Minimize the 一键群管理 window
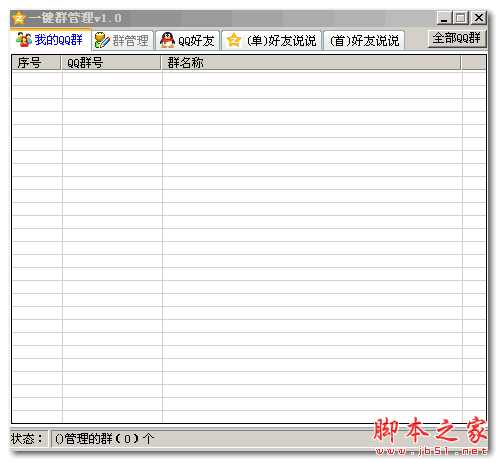 [x=444, y=18]
